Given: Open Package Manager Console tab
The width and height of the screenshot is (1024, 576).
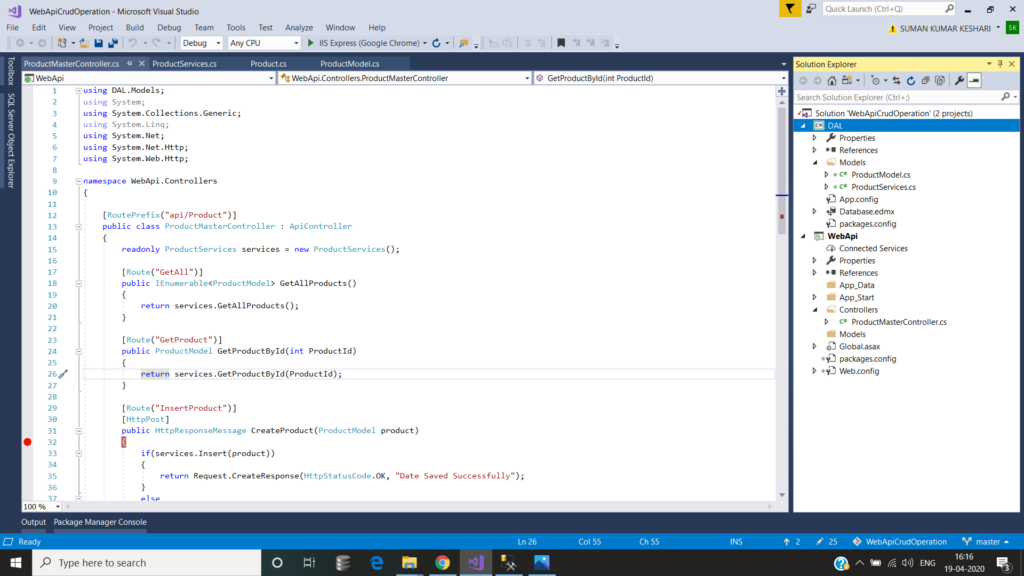Looking at the screenshot, I should click(x=100, y=522).
